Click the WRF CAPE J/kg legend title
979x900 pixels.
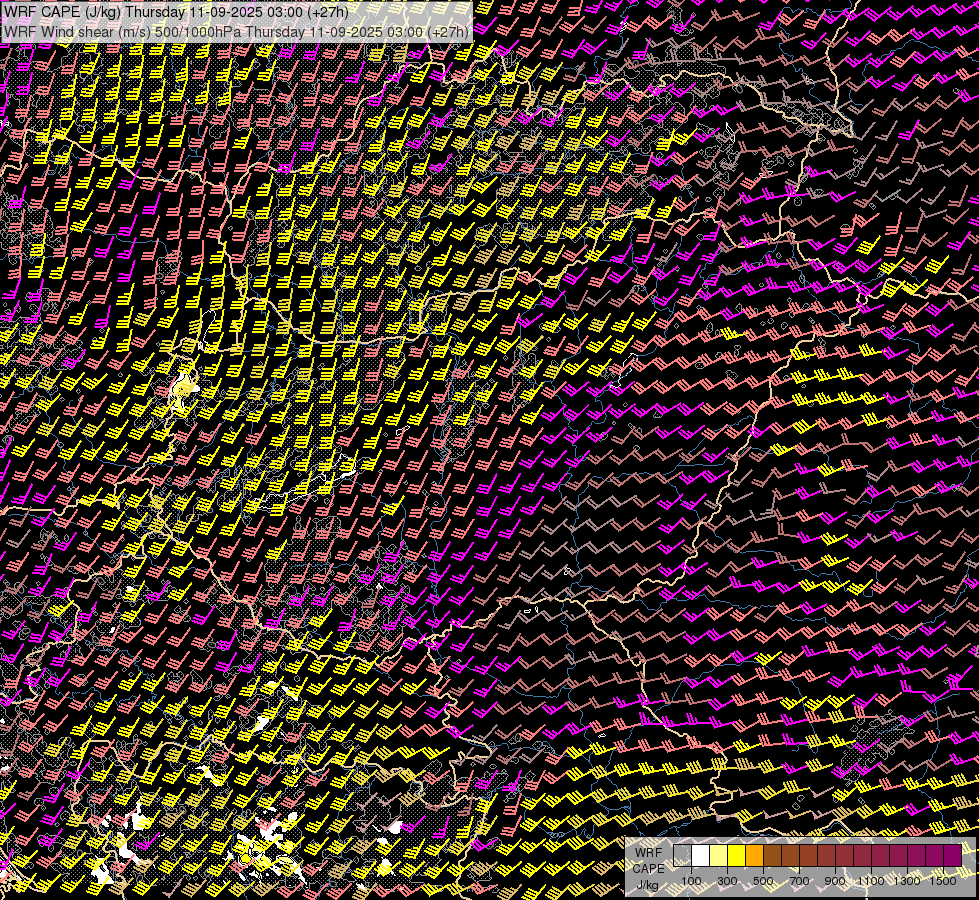tap(648, 868)
